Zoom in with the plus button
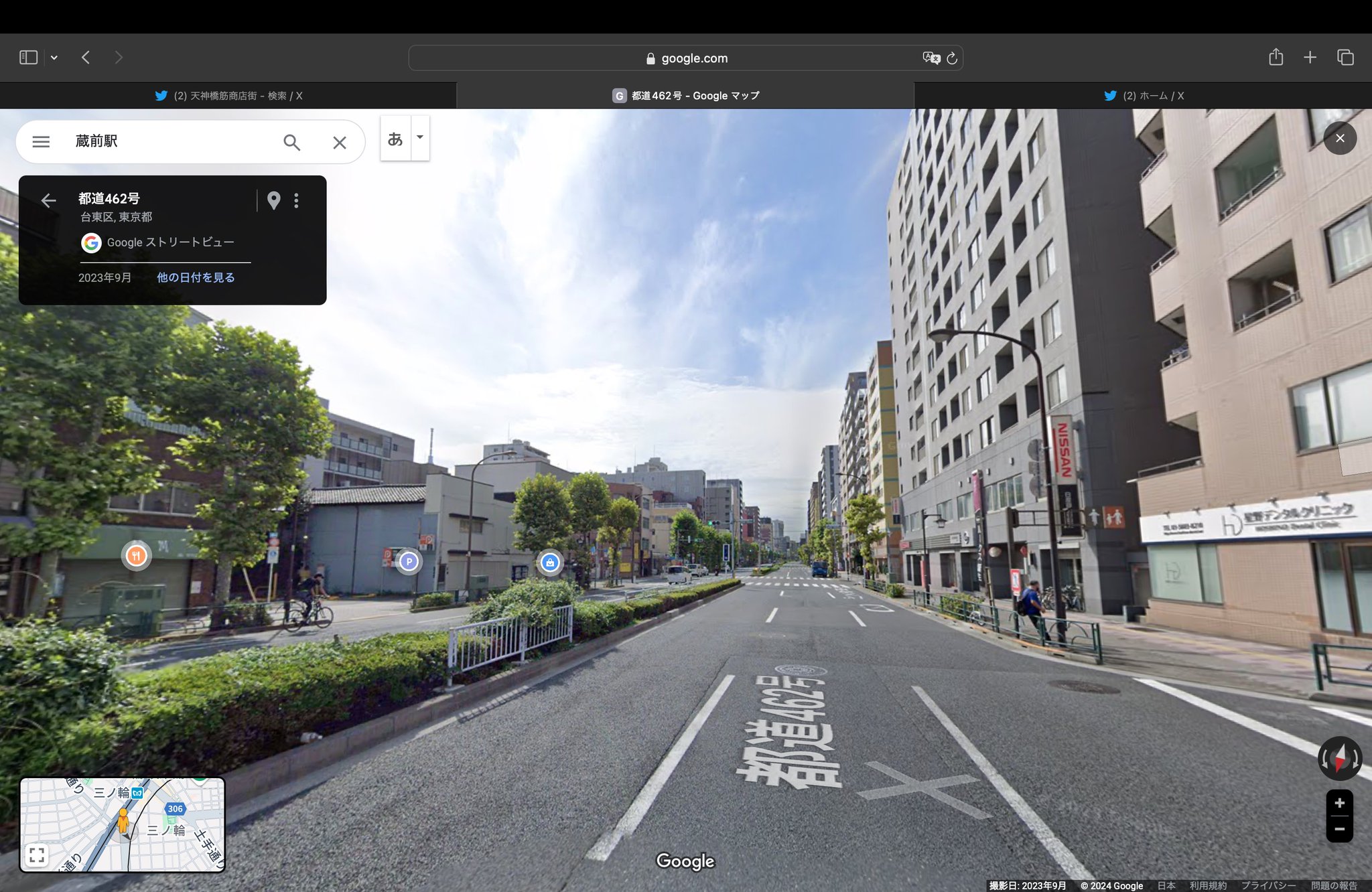Viewport: 1372px width, 892px height. coord(1339,803)
